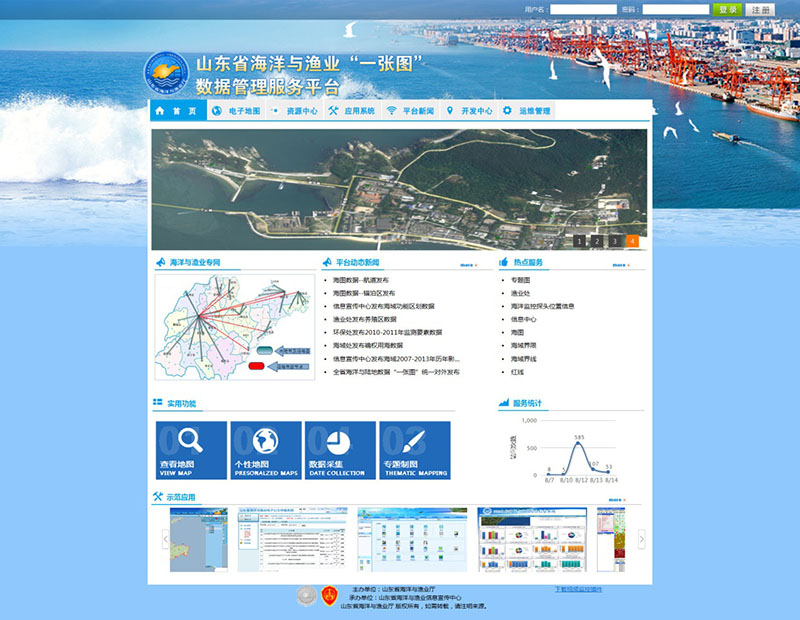Screen dimensions: 800x620
Task: Go to the 应用系统 tab
Action: click(x=353, y=111)
